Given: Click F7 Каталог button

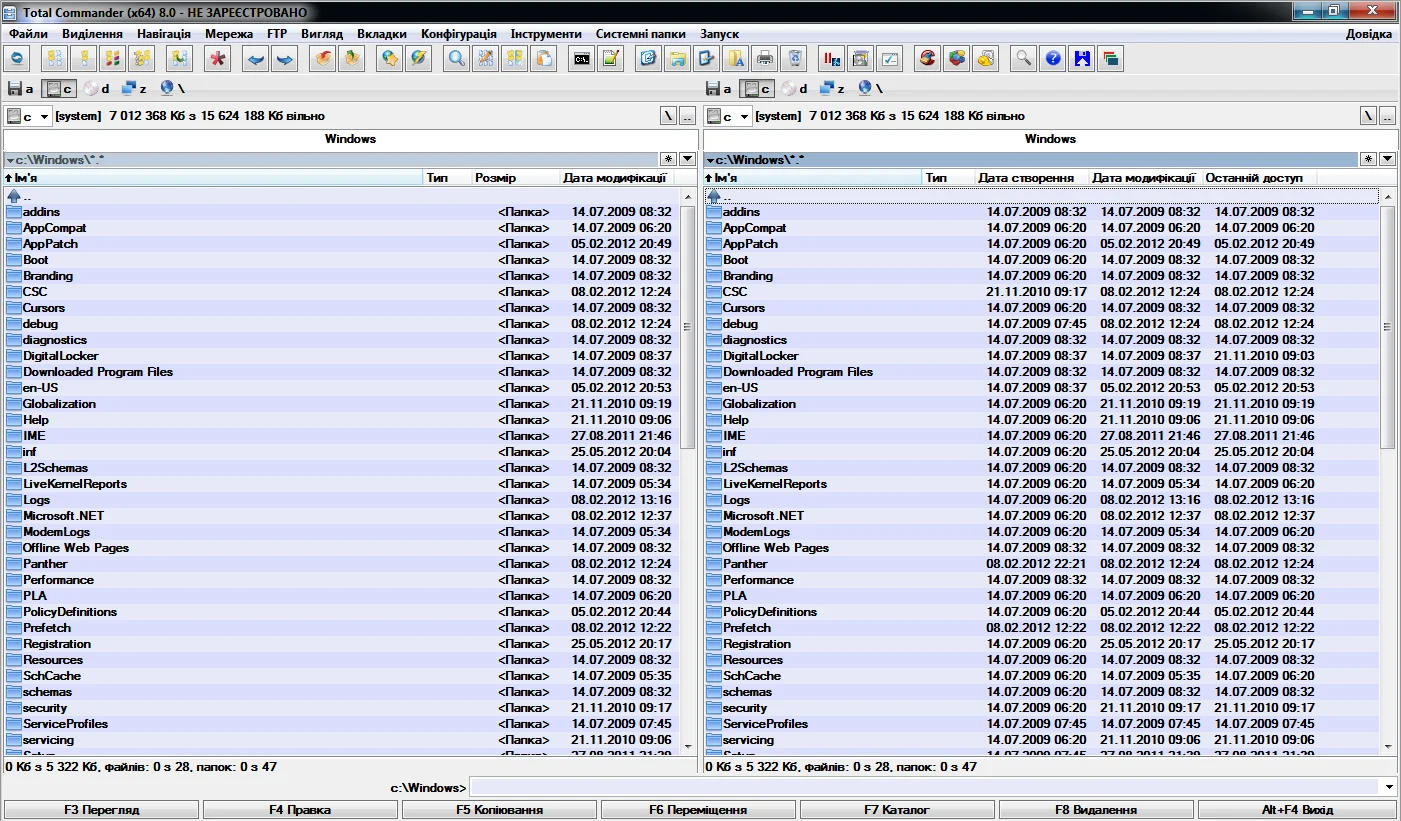Looking at the screenshot, I should [x=897, y=810].
